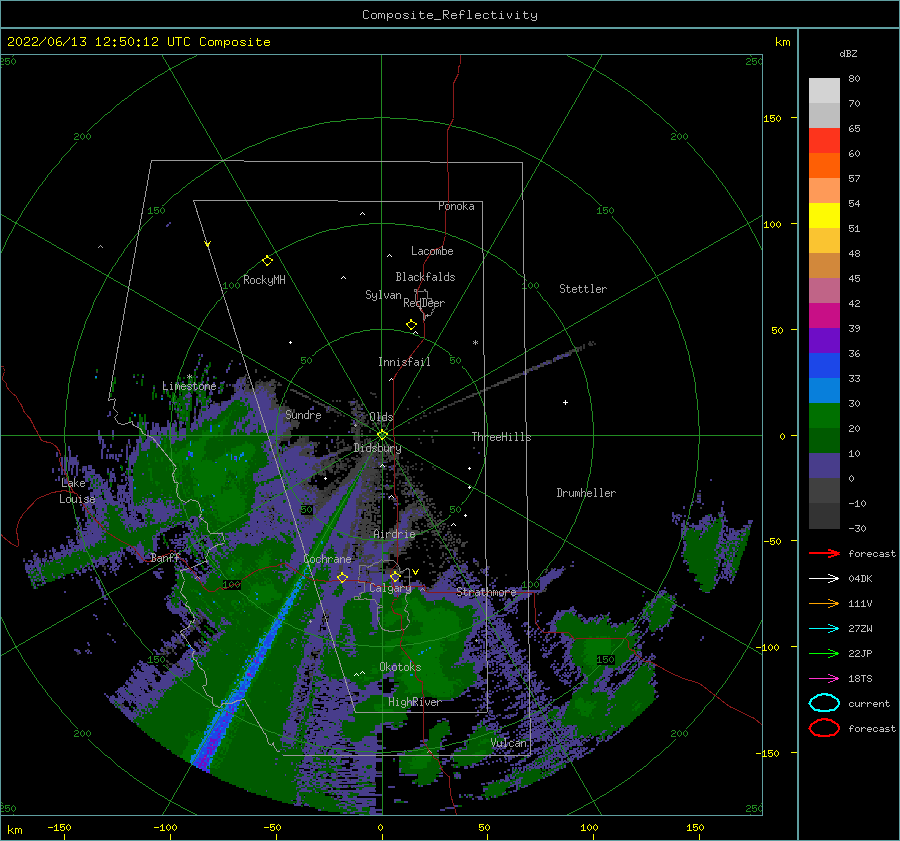Click the red forecast ellipse icon
This screenshot has height=841, width=900.
[824, 728]
